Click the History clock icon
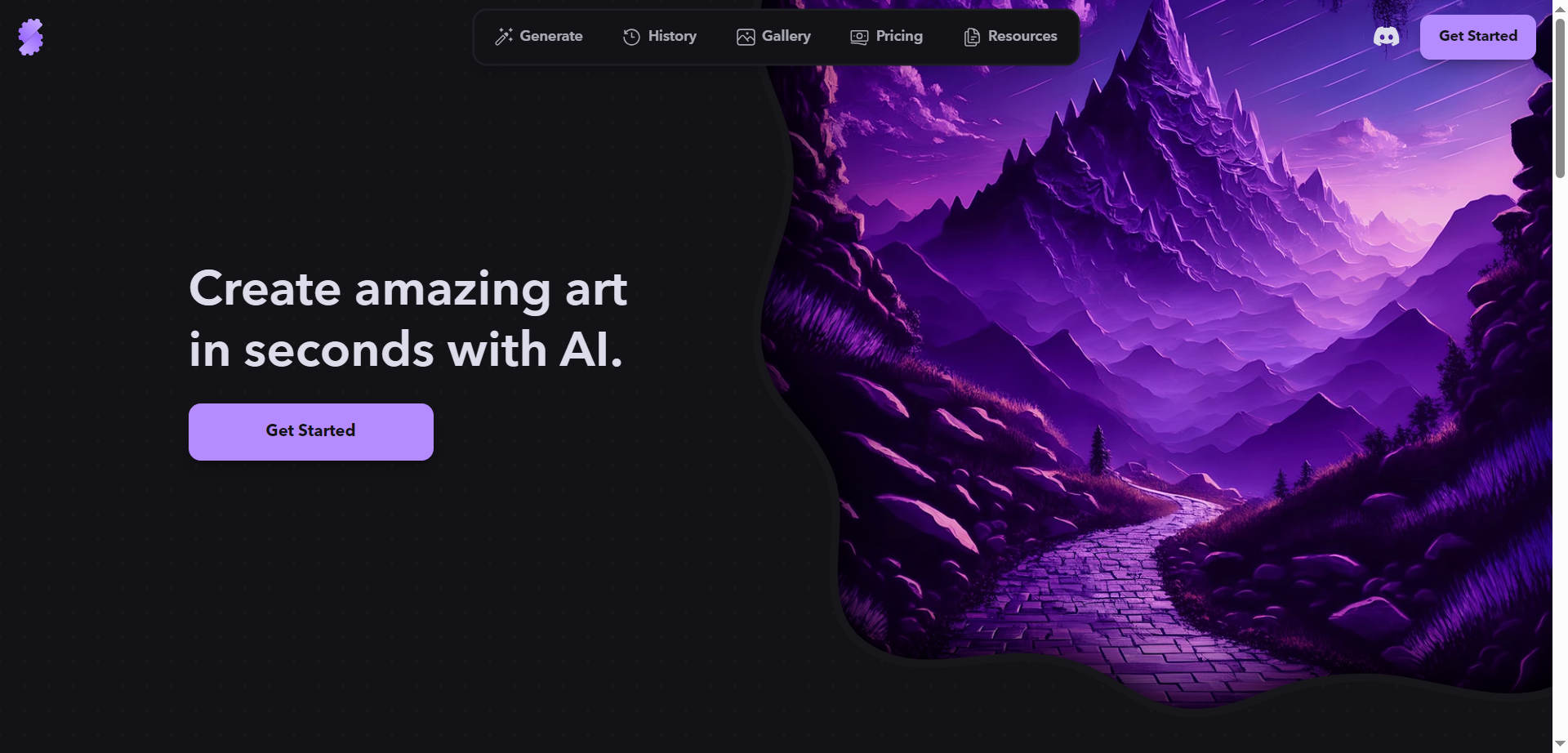The image size is (1568, 753). click(631, 37)
